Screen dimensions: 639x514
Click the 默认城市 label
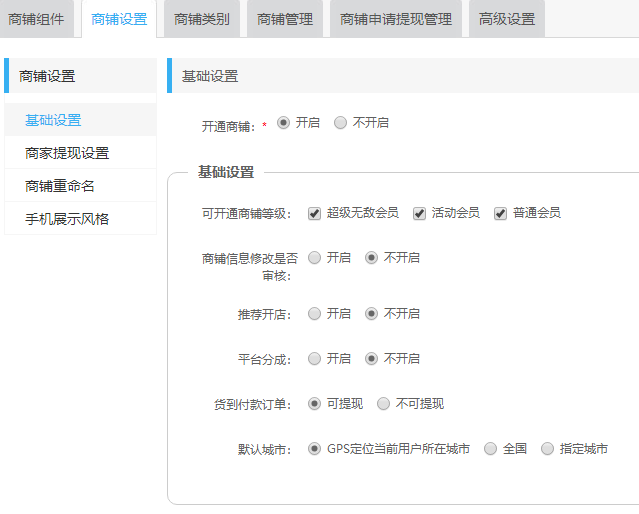(264, 449)
